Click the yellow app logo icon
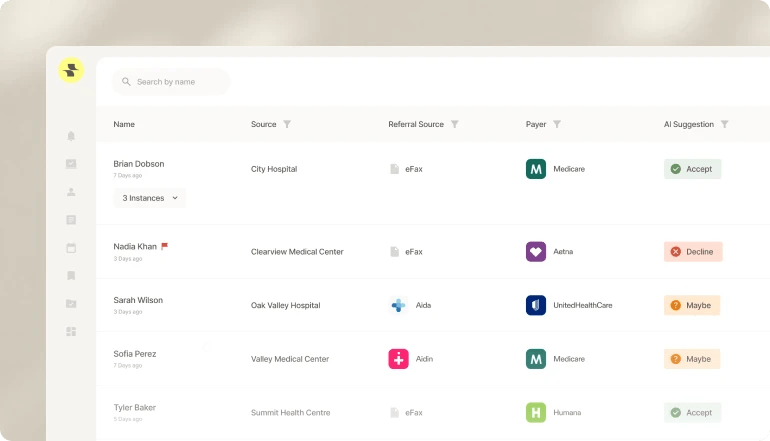The height and width of the screenshot is (441, 770). click(x=71, y=70)
